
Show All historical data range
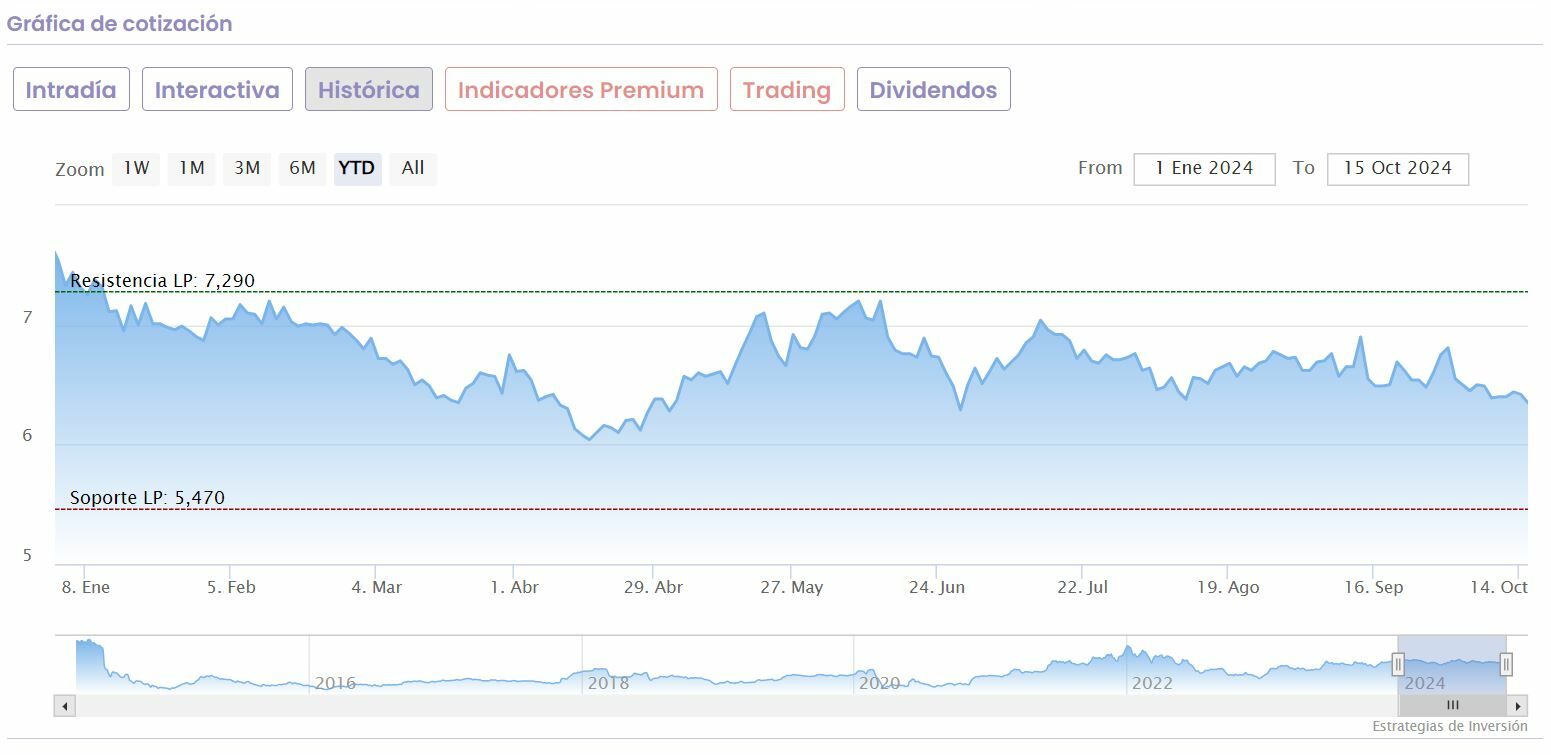tap(413, 168)
